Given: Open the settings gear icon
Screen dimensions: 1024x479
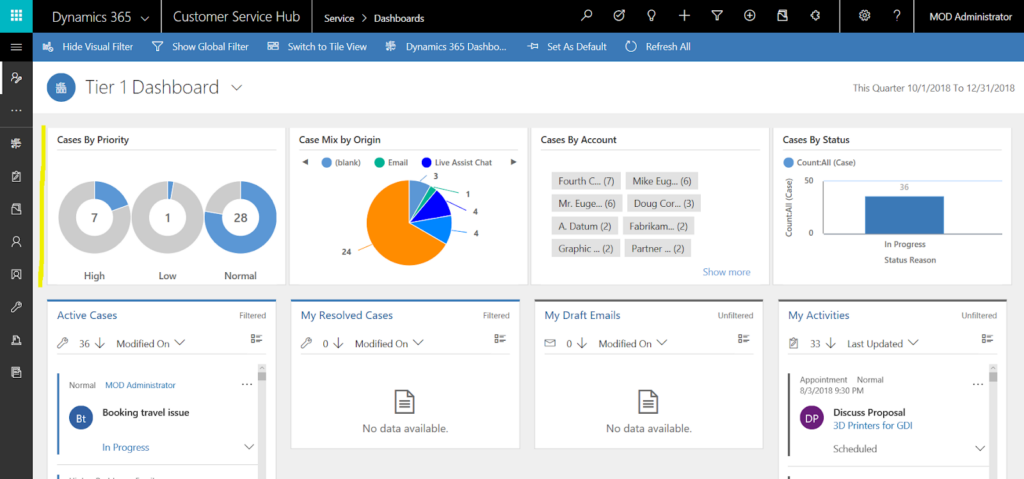Looking at the screenshot, I should 864,17.
